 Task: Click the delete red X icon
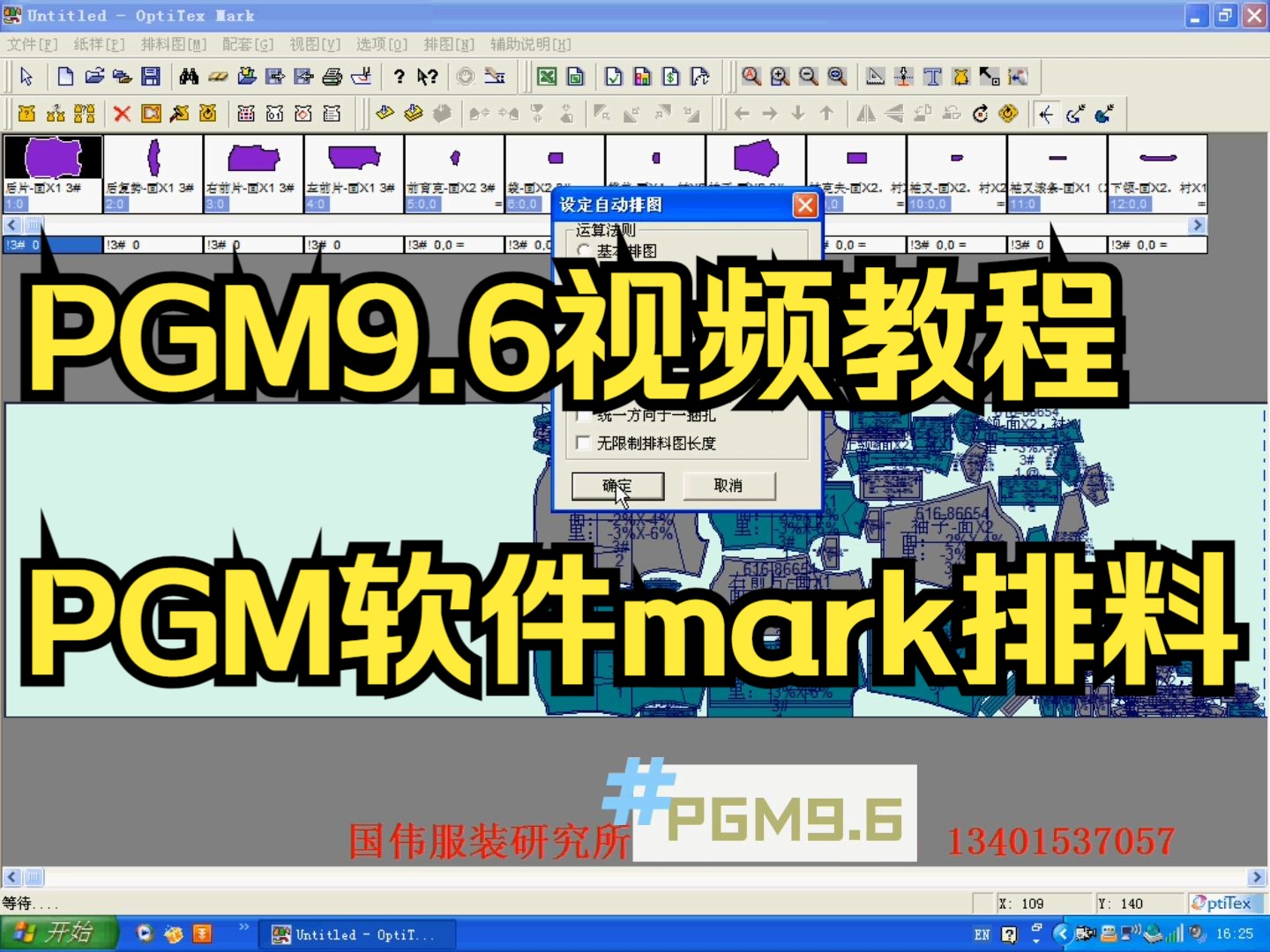point(123,113)
